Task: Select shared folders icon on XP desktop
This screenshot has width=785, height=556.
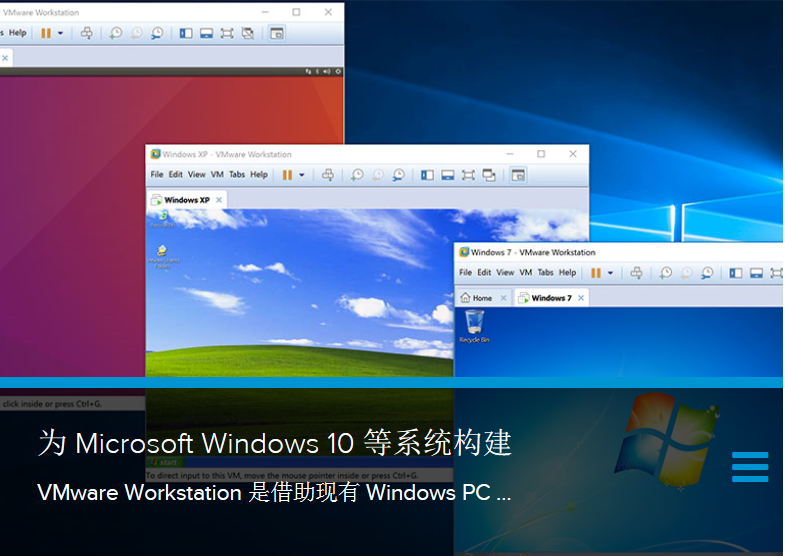Action: tap(163, 256)
